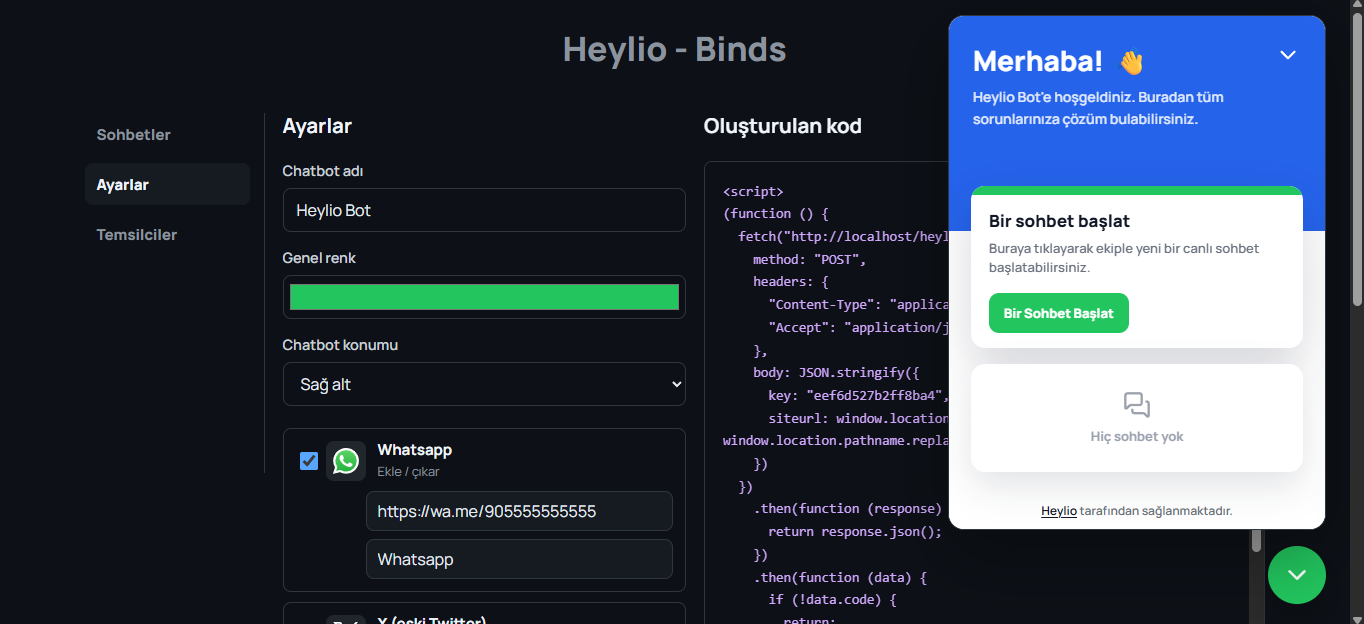Click the Merhaba! greeting text
Image resolution: width=1364 pixels, height=624 pixels.
point(1038,62)
